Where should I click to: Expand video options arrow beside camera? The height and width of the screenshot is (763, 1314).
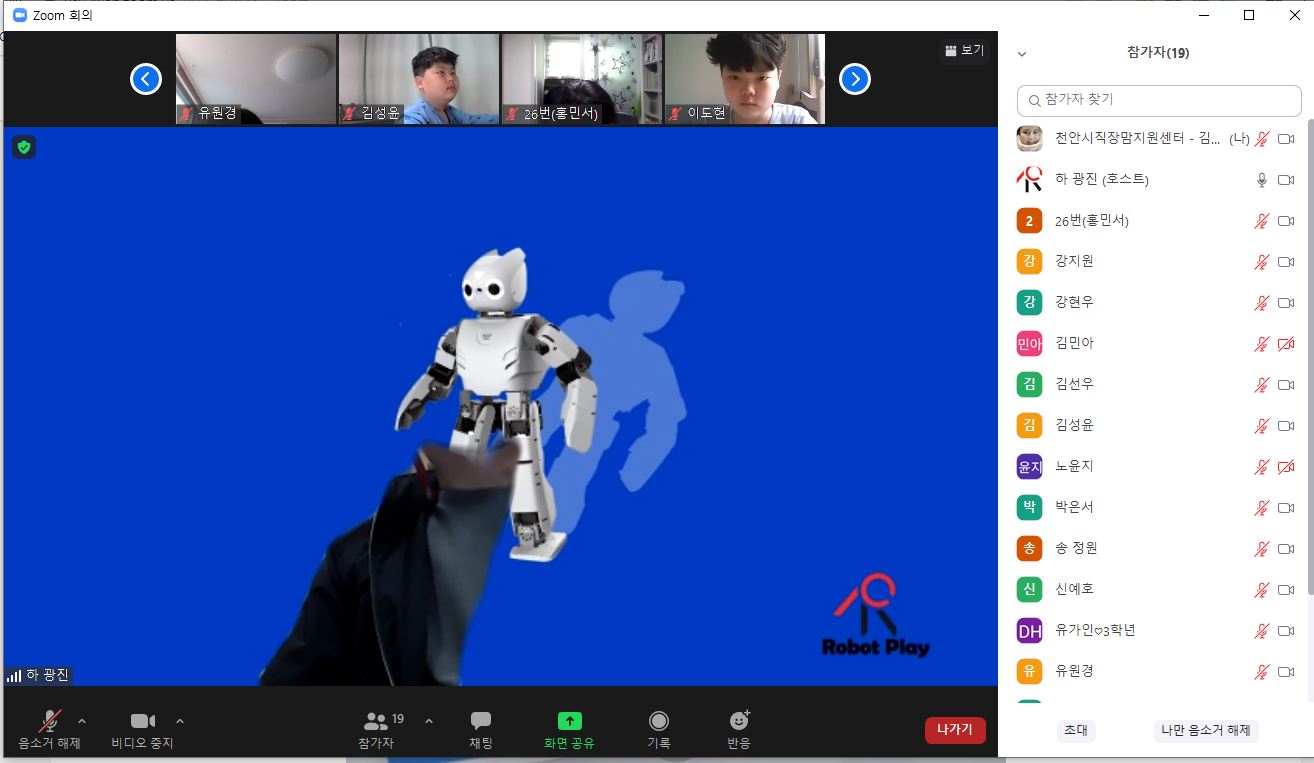click(180, 720)
